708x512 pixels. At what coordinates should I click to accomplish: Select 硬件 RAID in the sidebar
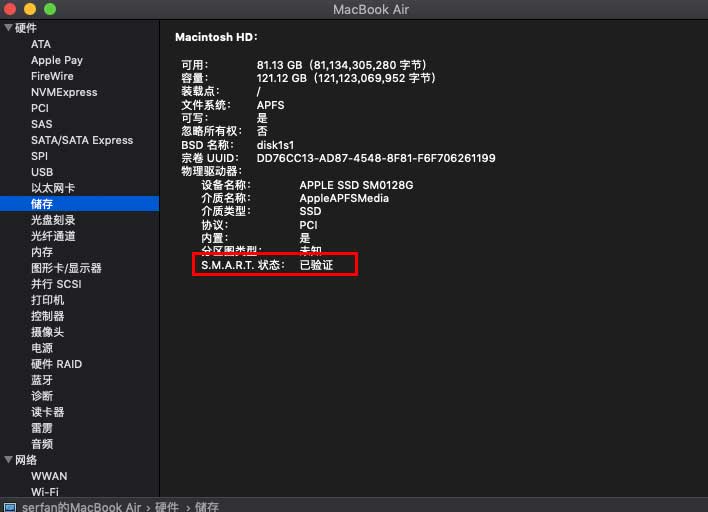tap(56, 364)
